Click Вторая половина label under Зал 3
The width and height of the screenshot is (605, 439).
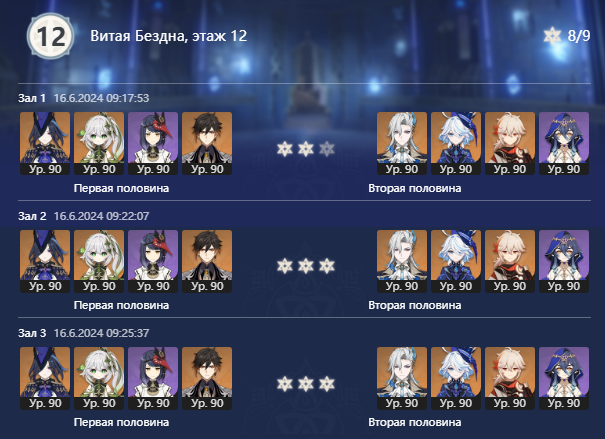pos(415,422)
